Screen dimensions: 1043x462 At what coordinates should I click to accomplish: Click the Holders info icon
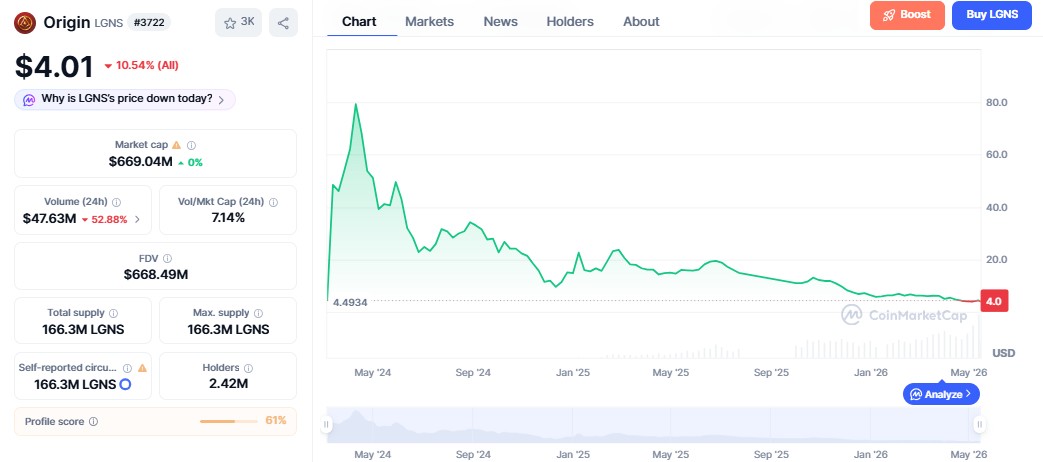coord(248,368)
